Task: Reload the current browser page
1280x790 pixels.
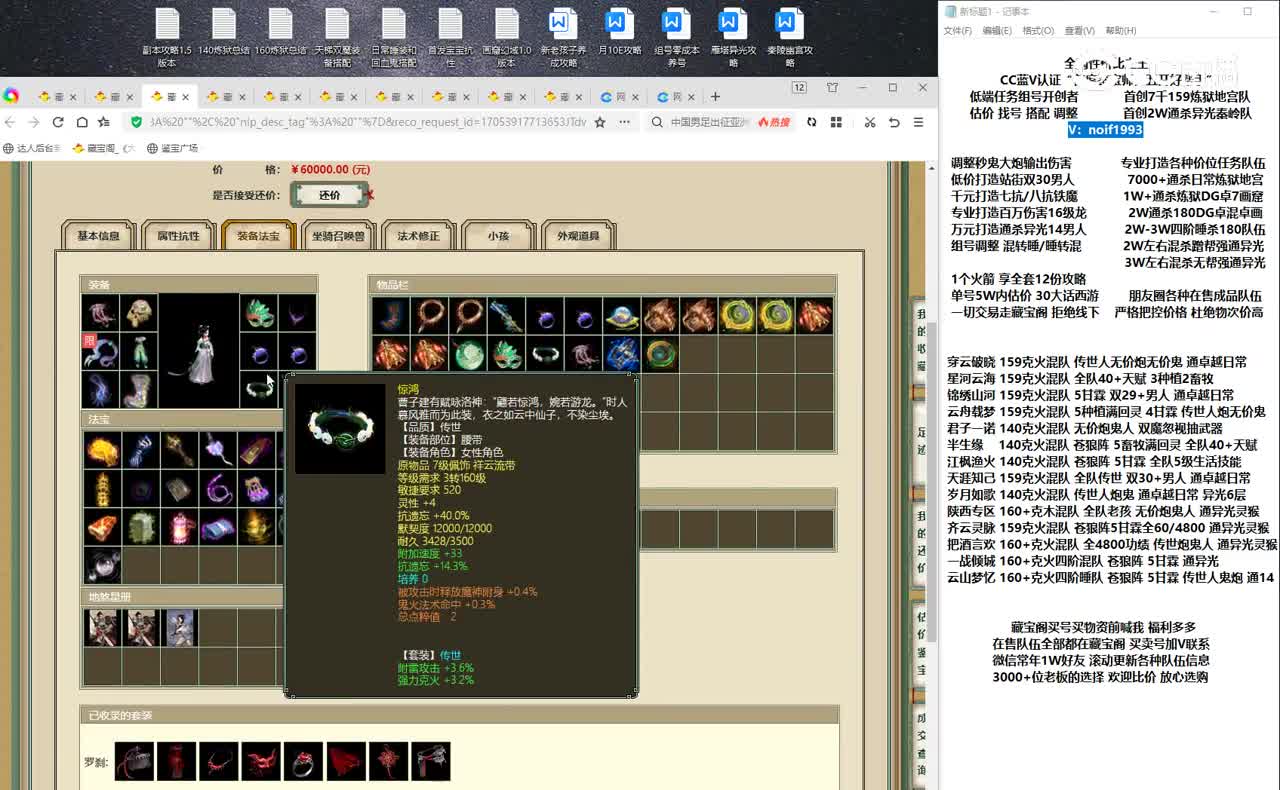Action: point(58,122)
